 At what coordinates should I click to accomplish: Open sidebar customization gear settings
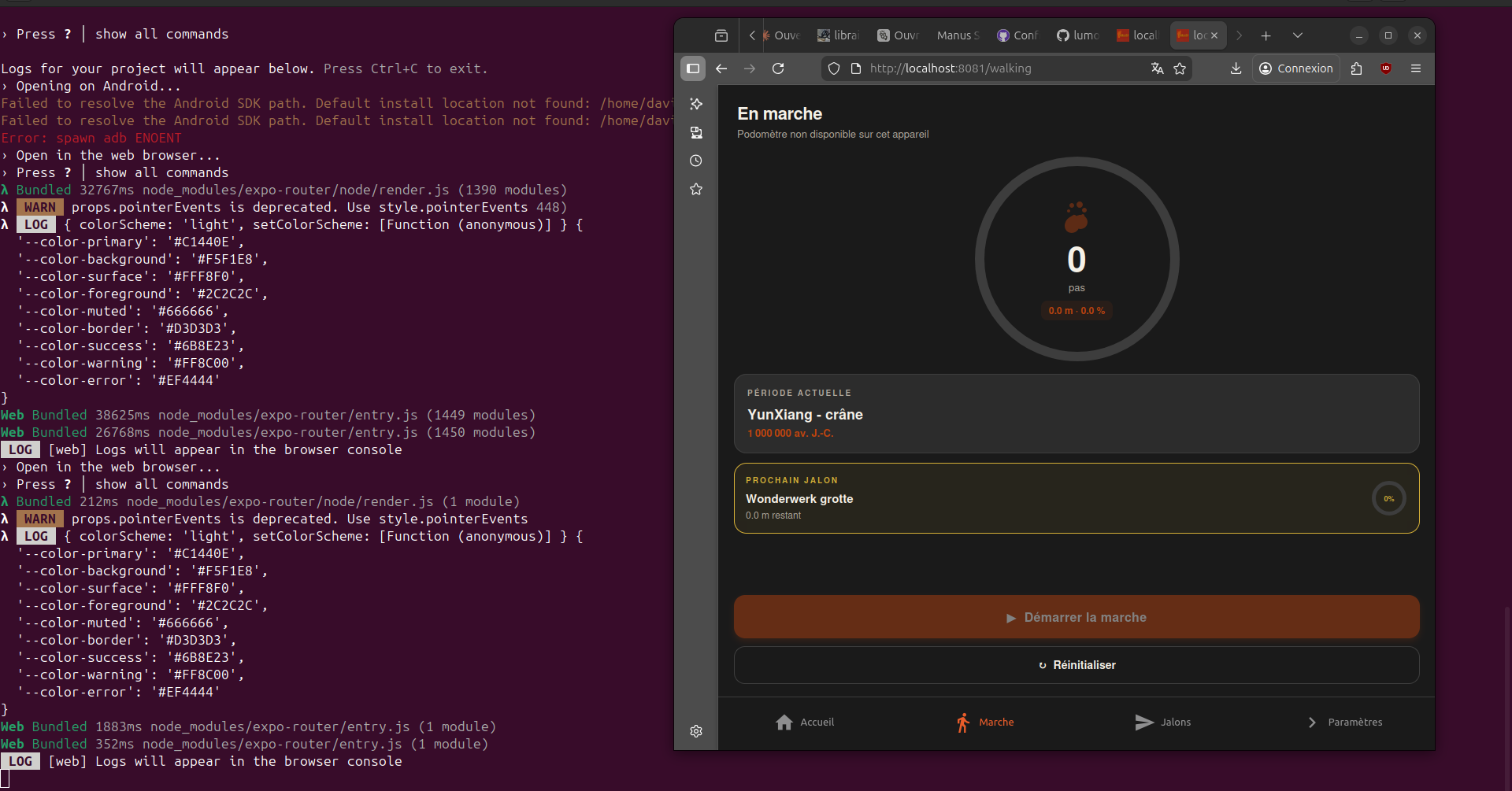coord(696,731)
